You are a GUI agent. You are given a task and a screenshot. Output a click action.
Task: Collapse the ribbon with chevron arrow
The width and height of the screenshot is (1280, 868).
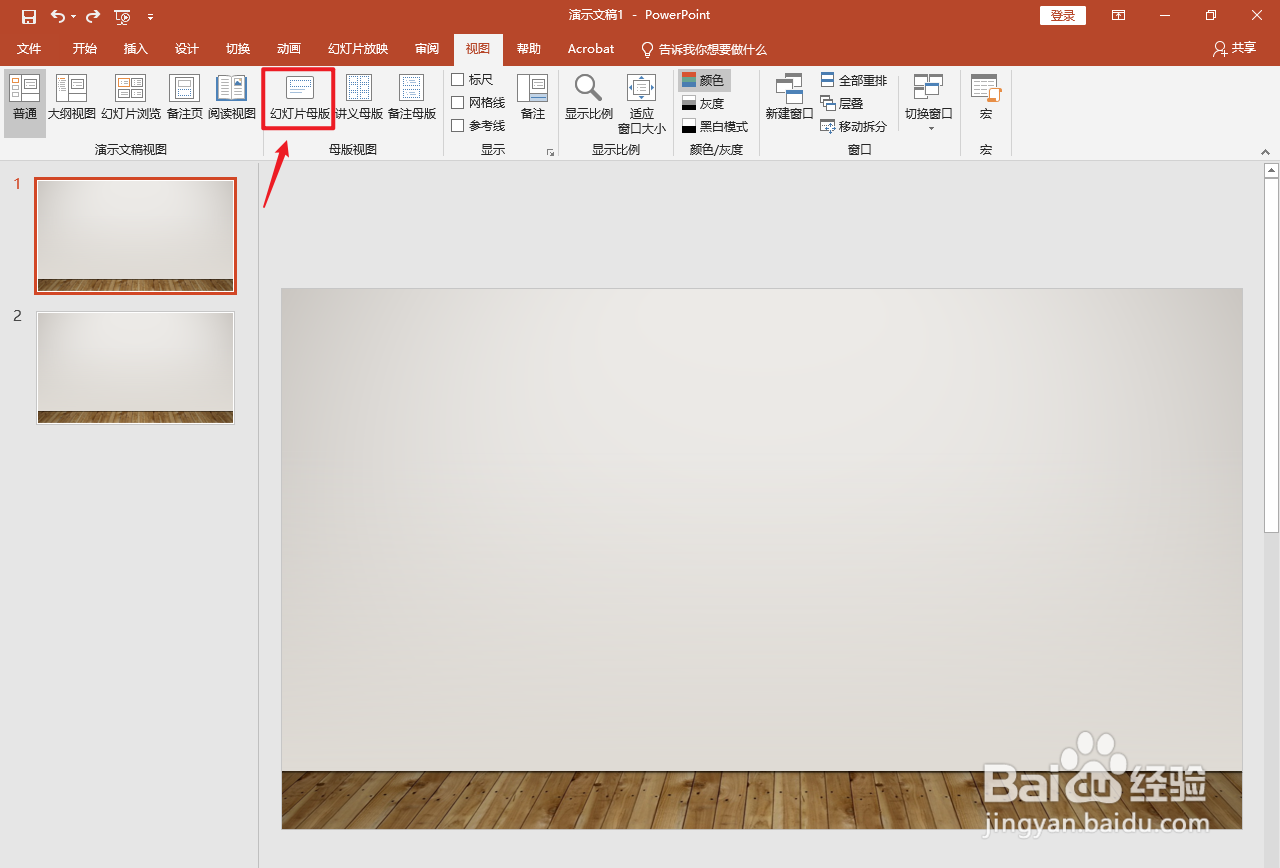1266,152
